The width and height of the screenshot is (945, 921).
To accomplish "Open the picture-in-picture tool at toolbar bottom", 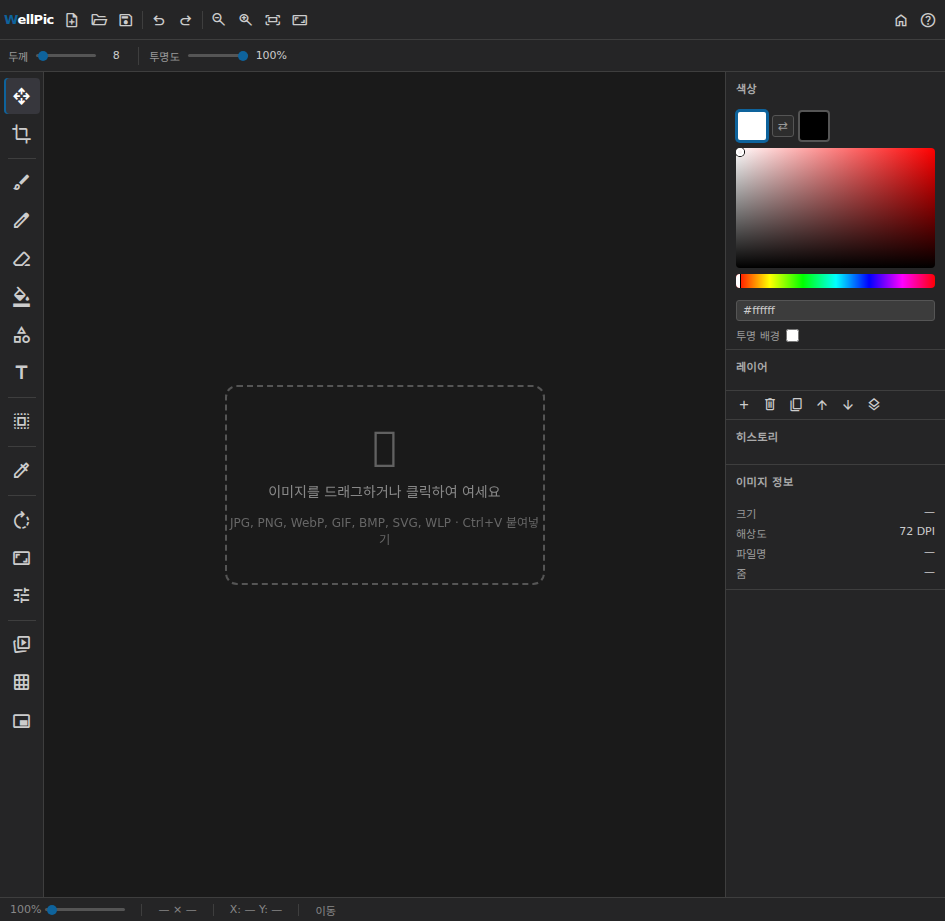I will (x=22, y=721).
